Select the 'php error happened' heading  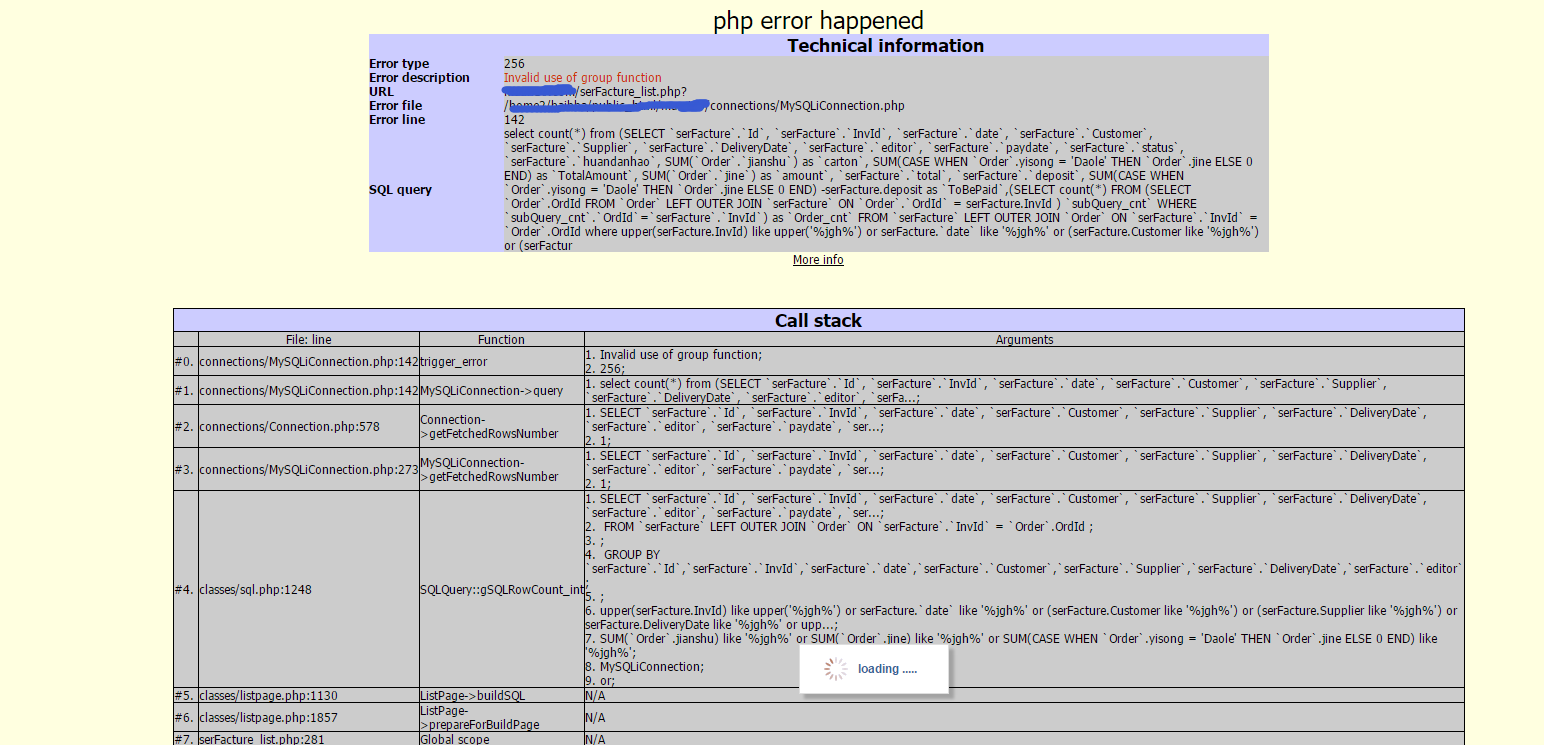pos(818,20)
